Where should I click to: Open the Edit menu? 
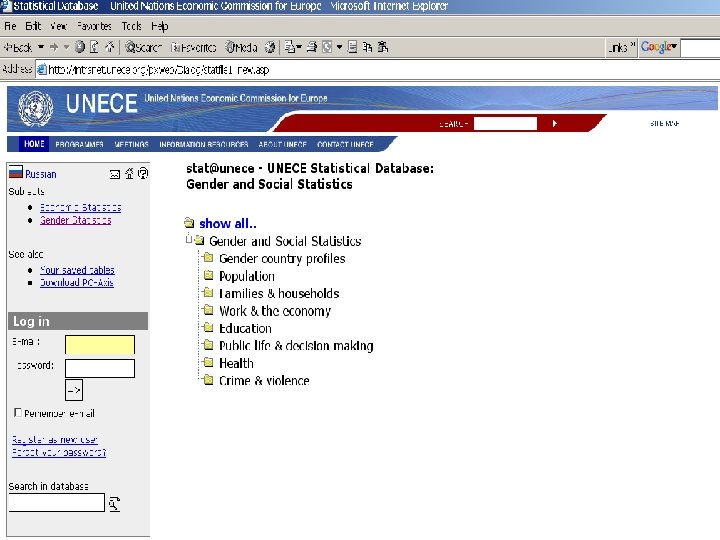pyautogui.click(x=33, y=26)
